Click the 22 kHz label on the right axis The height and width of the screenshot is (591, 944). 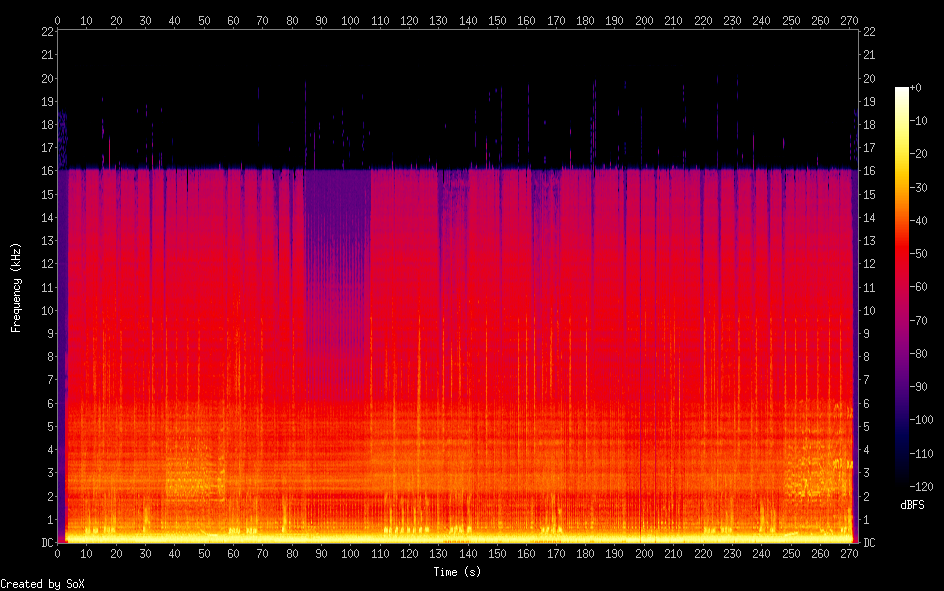coord(868,32)
